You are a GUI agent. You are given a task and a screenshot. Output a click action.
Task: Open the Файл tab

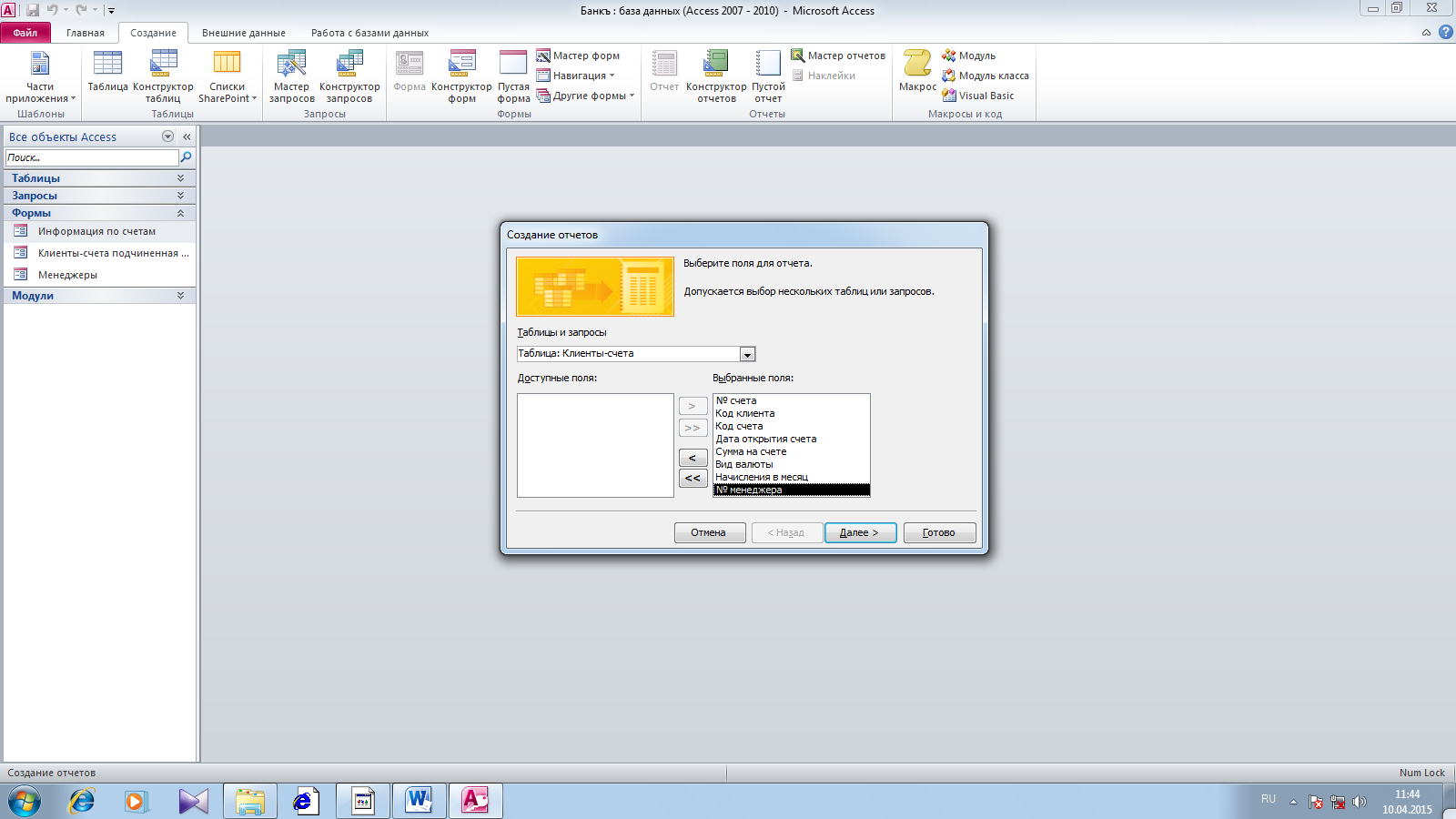25,33
